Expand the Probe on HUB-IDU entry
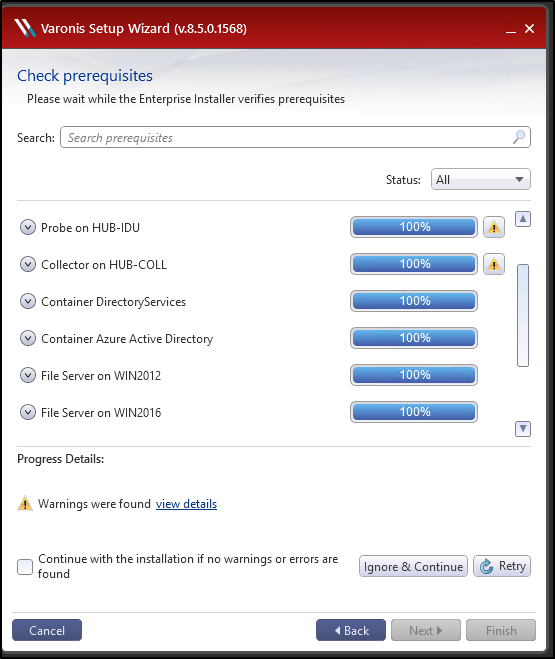This screenshot has height=659, width=555. tap(28, 227)
